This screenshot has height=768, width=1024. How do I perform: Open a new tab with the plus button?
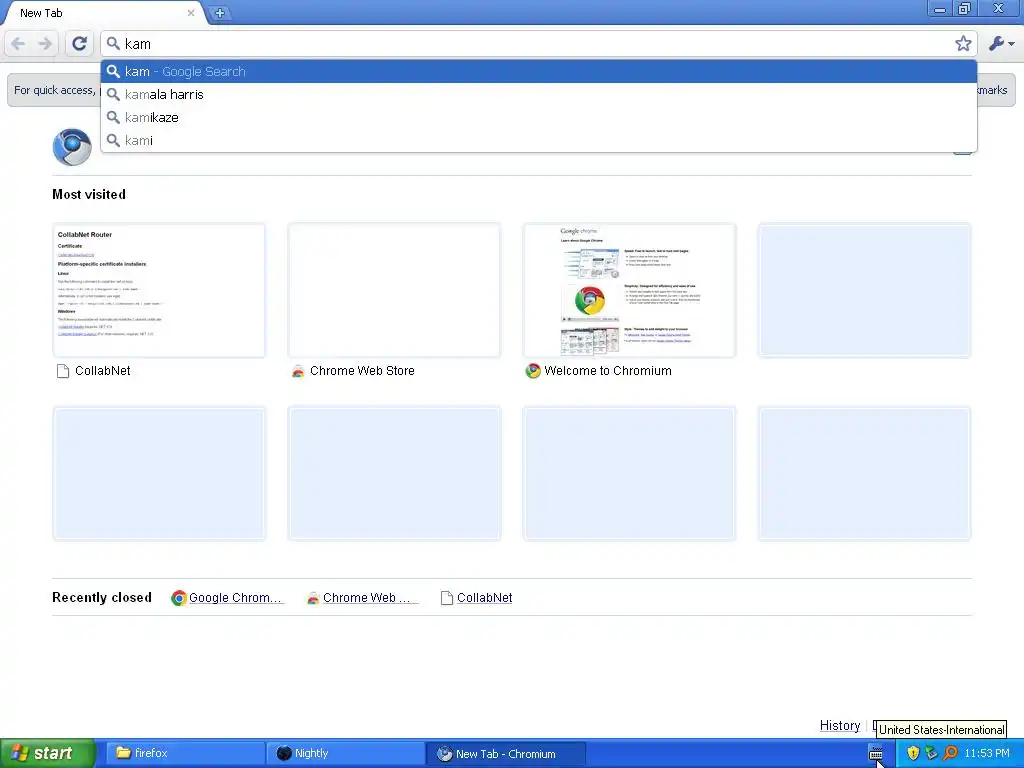(220, 13)
